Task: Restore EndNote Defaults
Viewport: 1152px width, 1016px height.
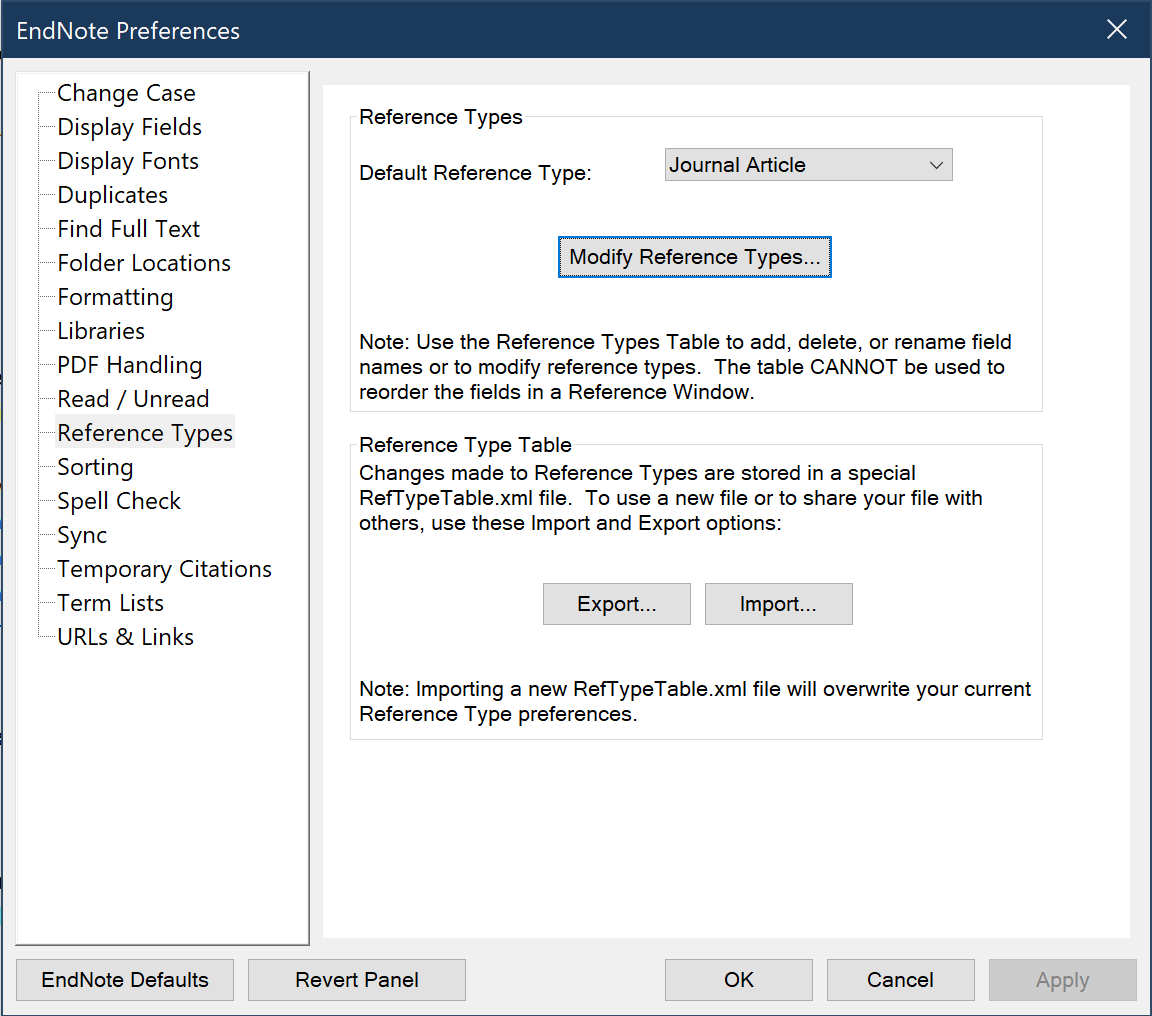Action: [x=125, y=979]
